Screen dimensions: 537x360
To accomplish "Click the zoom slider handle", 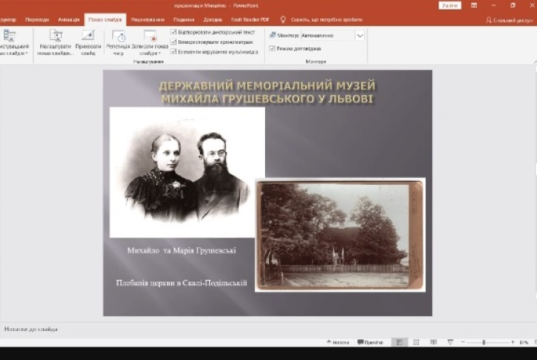I will (x=484, y=342).
